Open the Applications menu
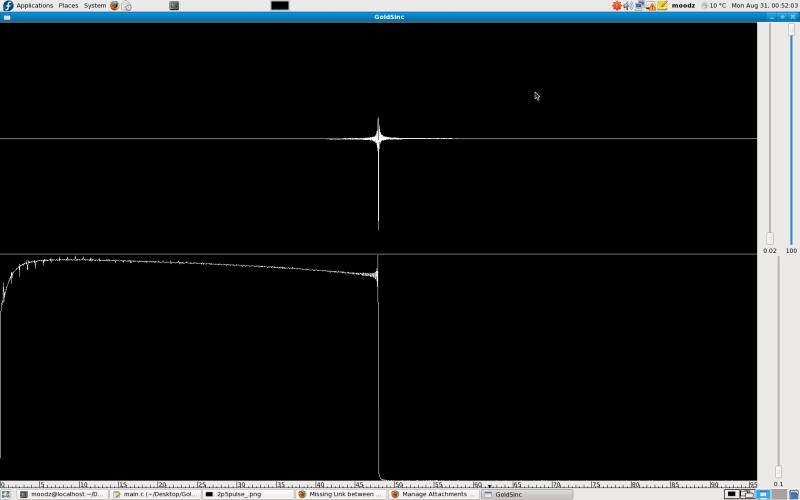This screenshot has width=800, height=500. click(34, 5)
